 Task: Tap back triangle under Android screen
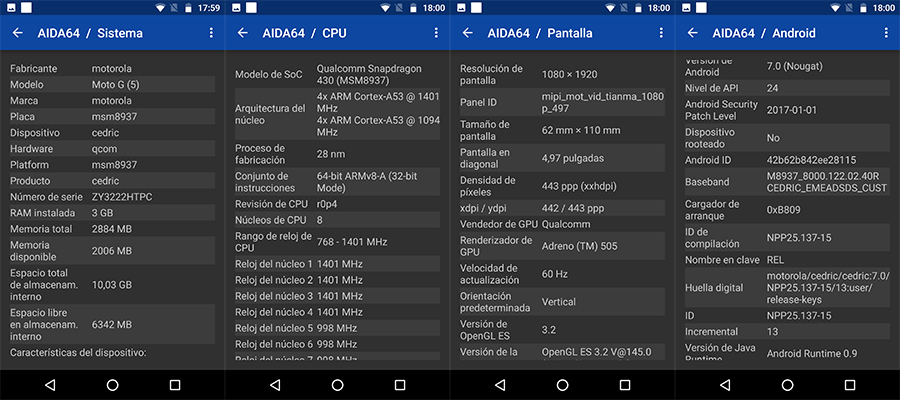(725, 385)
